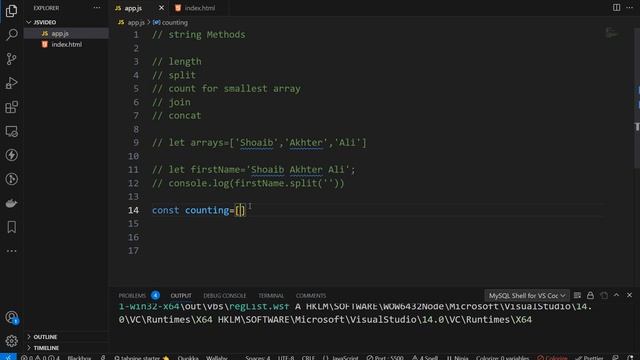The image size is (640, 360).
Task: Click the Blackbox status bar item
Action: 79,357
